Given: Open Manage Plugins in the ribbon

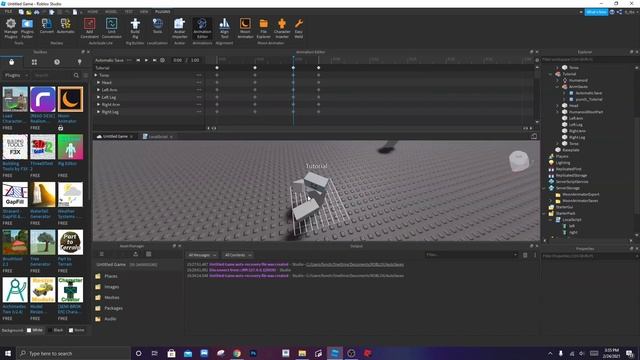Looking at the screenshot, I should pos(11,28).
